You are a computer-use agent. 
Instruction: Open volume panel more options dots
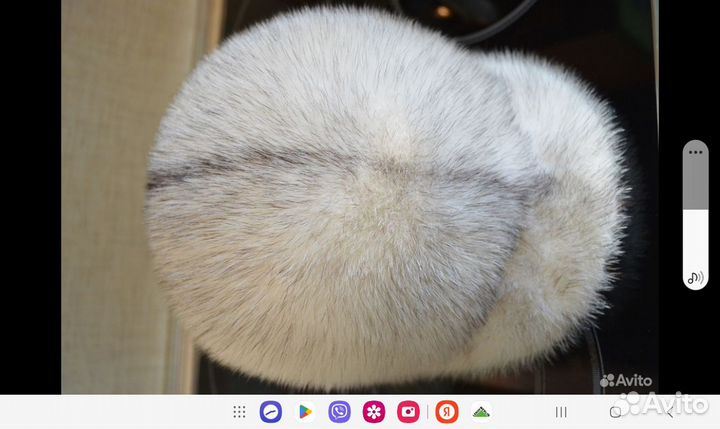coord(695,152)
